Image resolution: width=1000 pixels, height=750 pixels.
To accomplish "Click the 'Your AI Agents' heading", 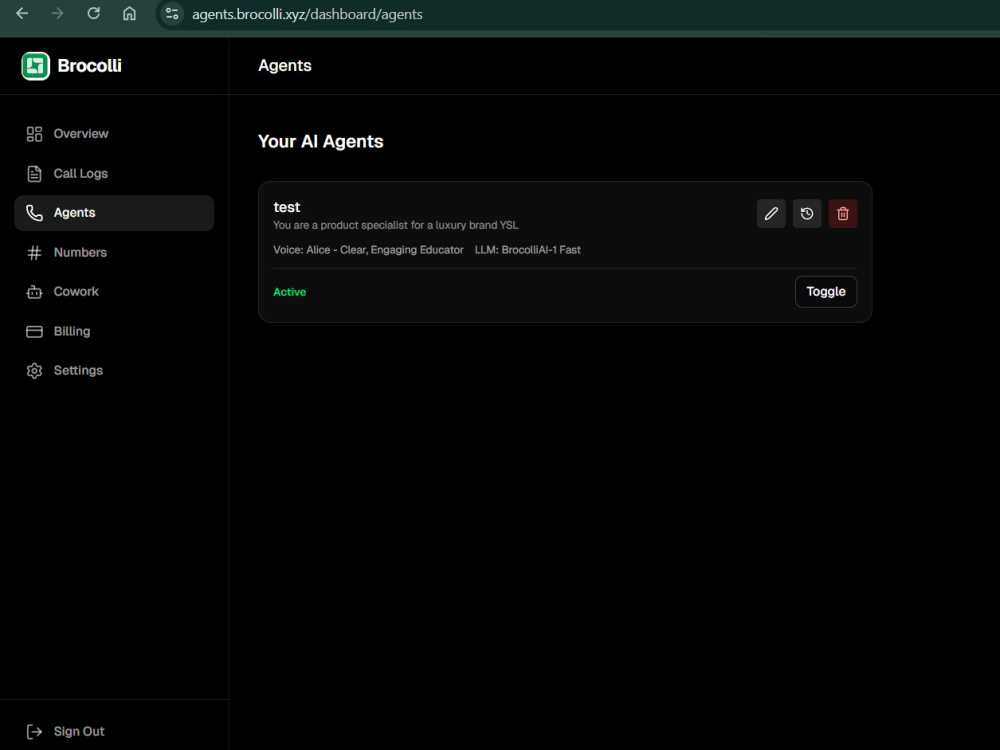I will 320,142.
